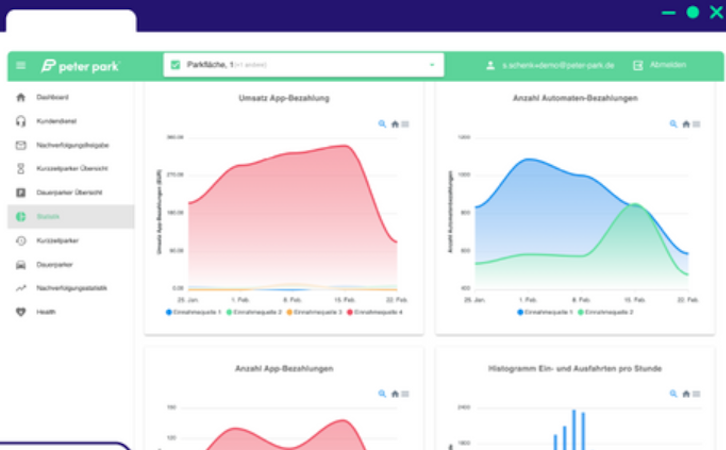Open Dauerparker in the sidebar
The width and height of the screenshot is (726, 450).
[55, 265]
